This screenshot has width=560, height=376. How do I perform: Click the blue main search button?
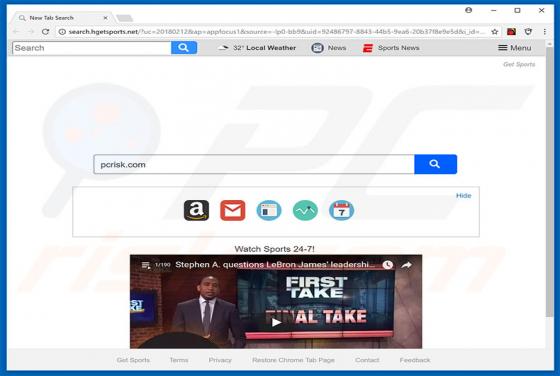tap(435, 164)
